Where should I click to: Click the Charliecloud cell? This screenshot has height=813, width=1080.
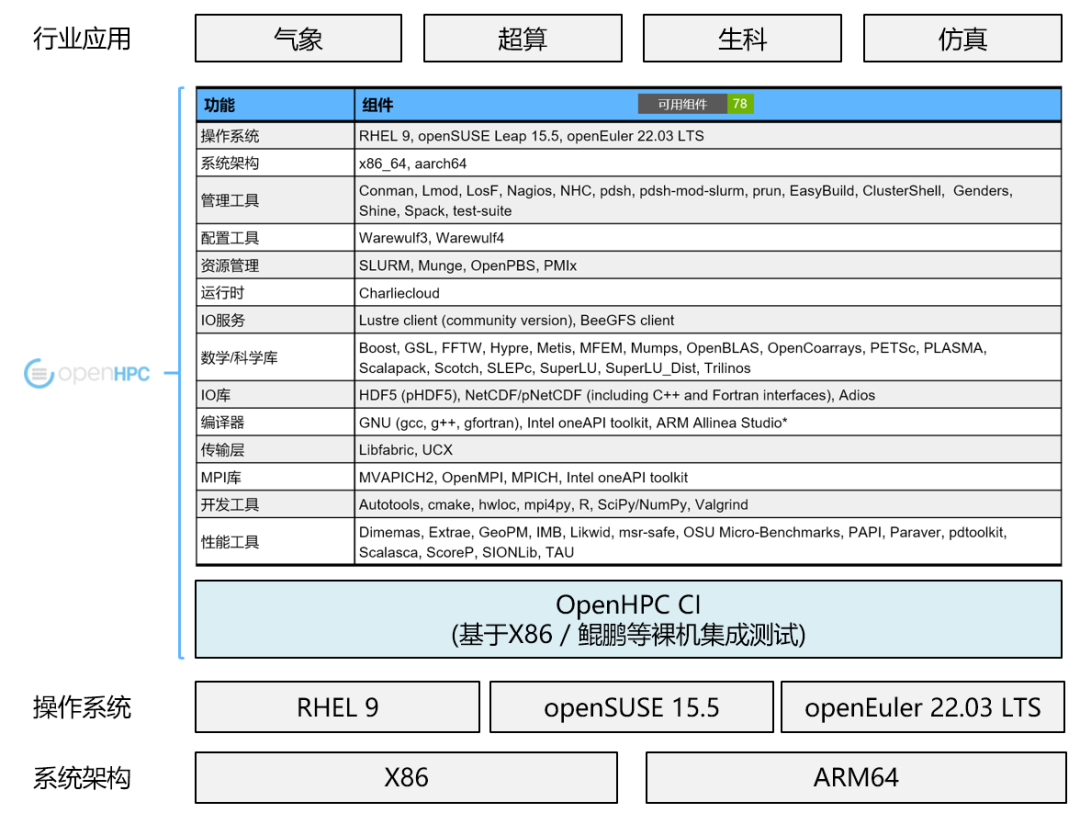click(708, 293)
